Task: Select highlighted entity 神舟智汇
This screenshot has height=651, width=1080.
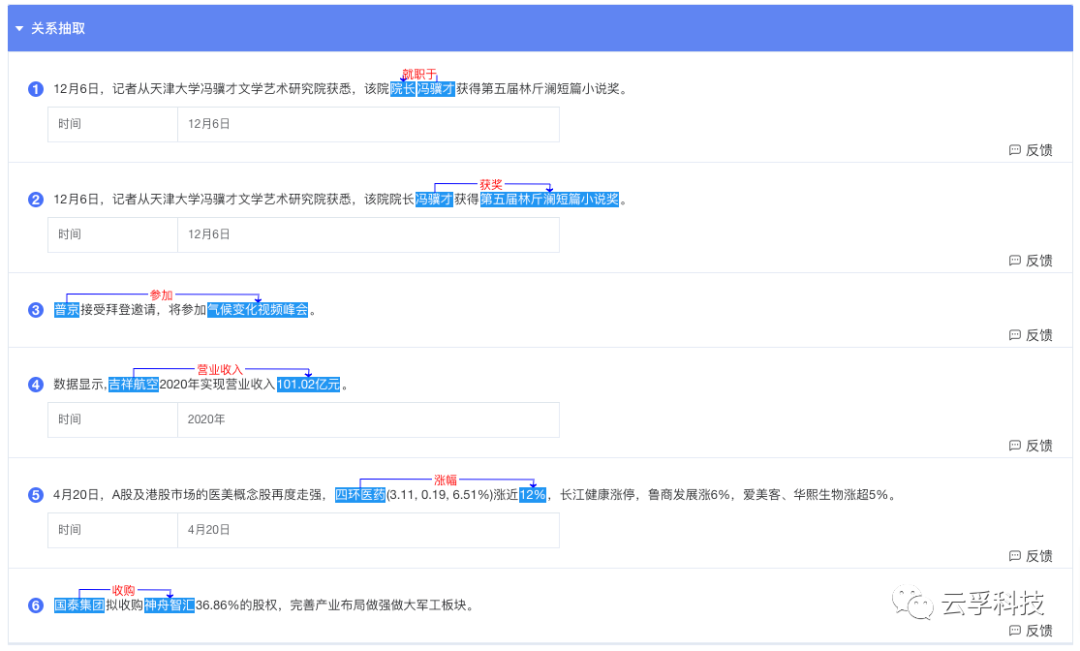Action: [169, 606]
